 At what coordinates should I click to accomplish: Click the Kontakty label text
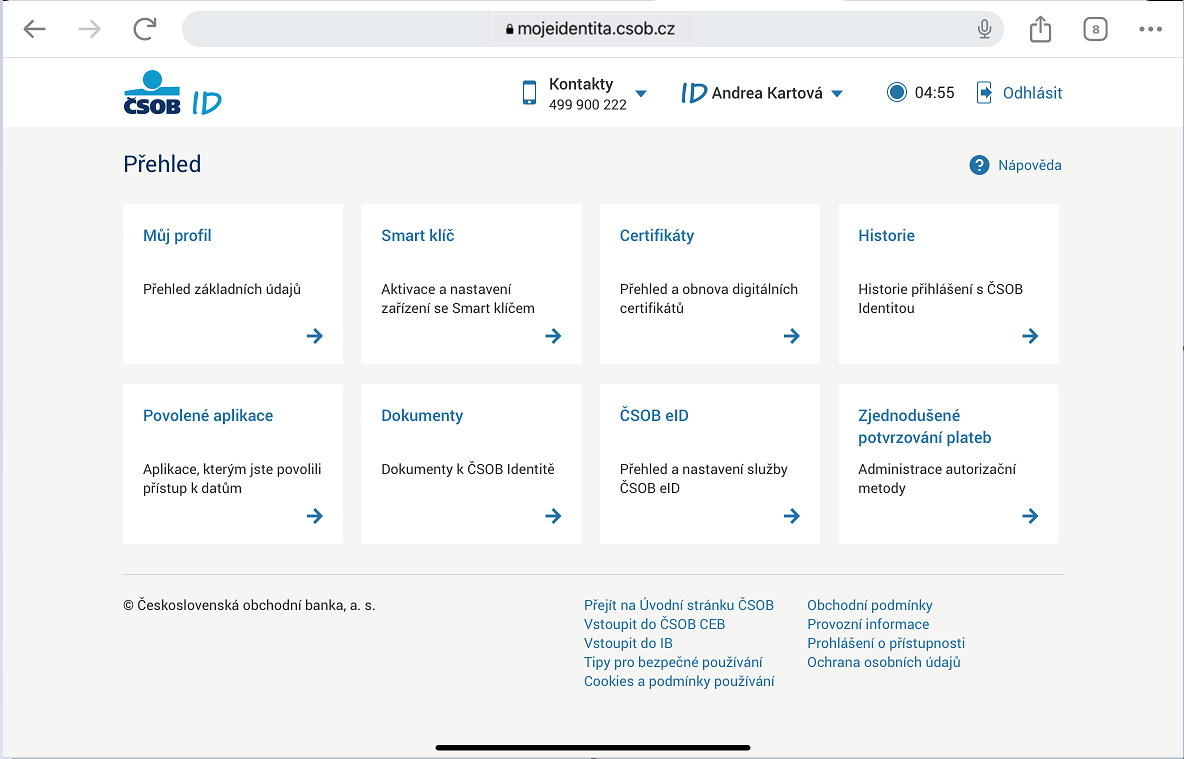[581, 84]
